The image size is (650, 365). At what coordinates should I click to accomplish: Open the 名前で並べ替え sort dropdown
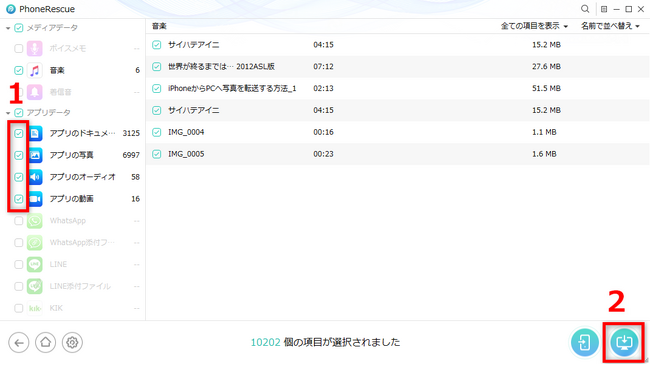(610, 26)
